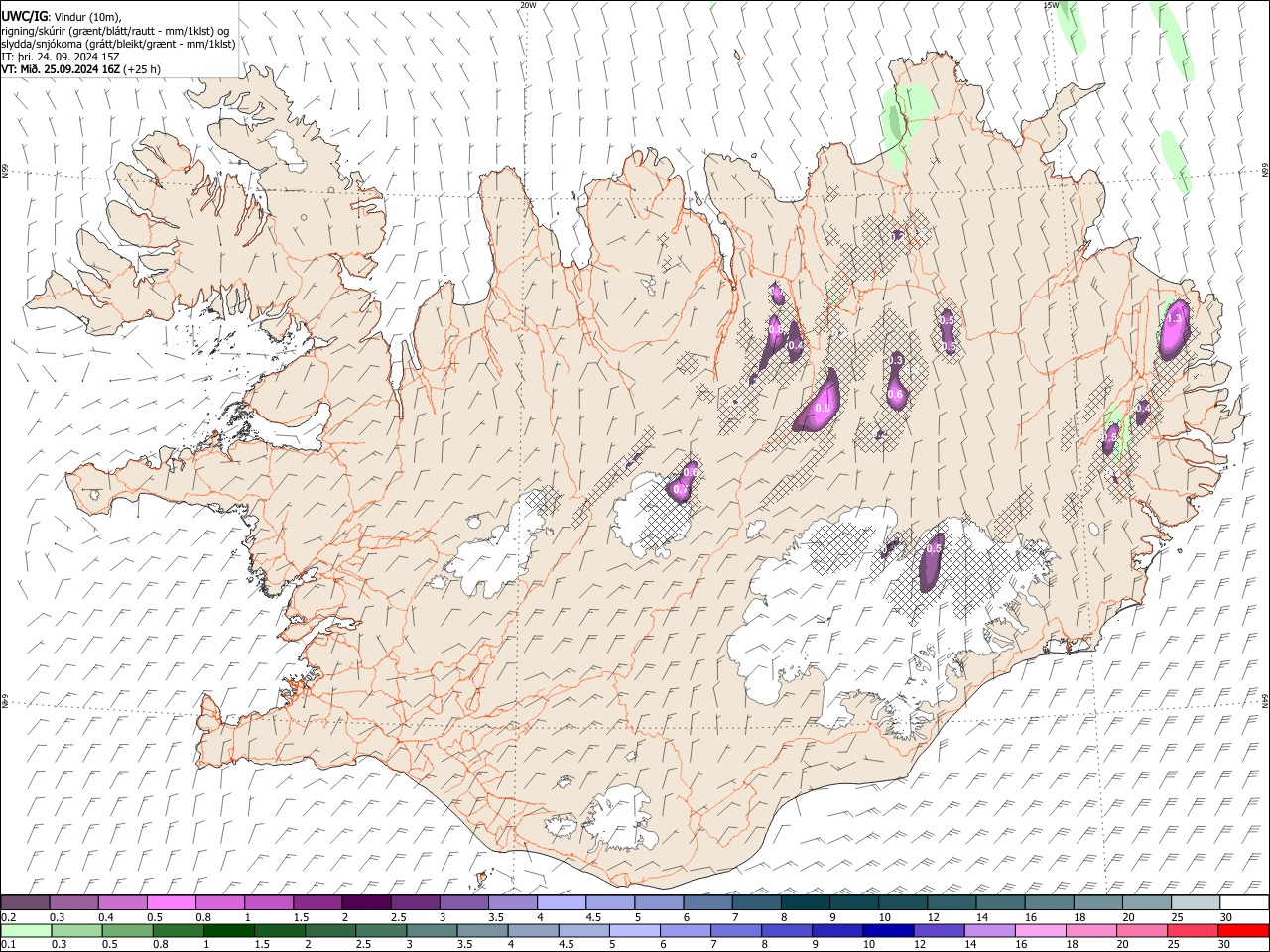
Task: Select the bright red final rain-scale swatch
Action: click(1242, 930)
